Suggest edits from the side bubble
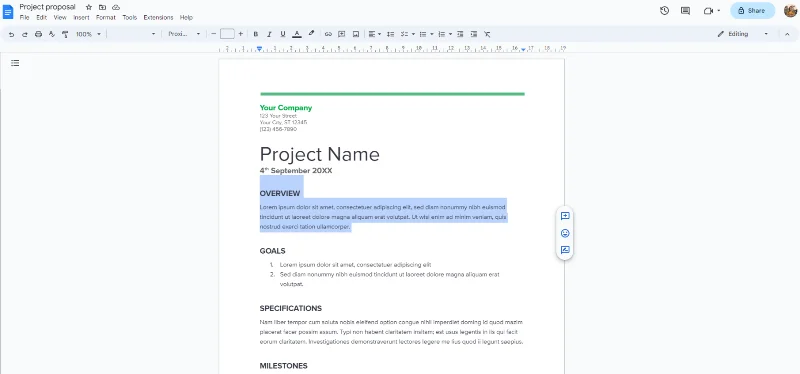This screenshot has height=374, width=800. pyautogui.click(x=565, y=250)
